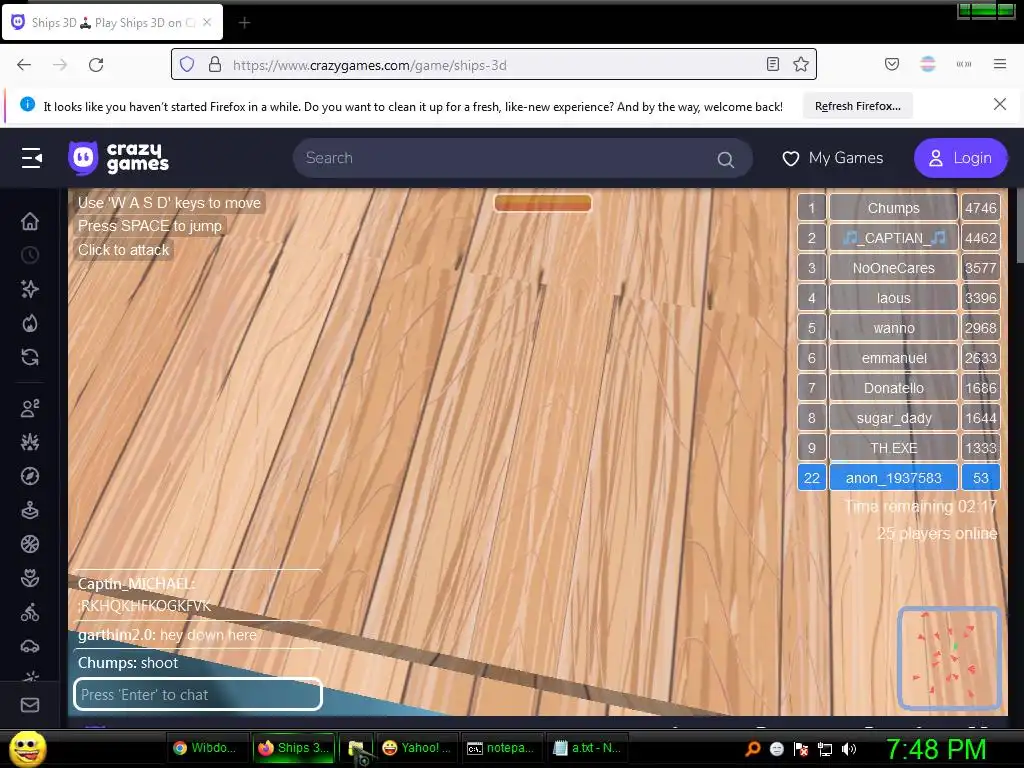Save page to Pocket icon
This screenshot has width=1024, height=768.
[x=892, y=64]
